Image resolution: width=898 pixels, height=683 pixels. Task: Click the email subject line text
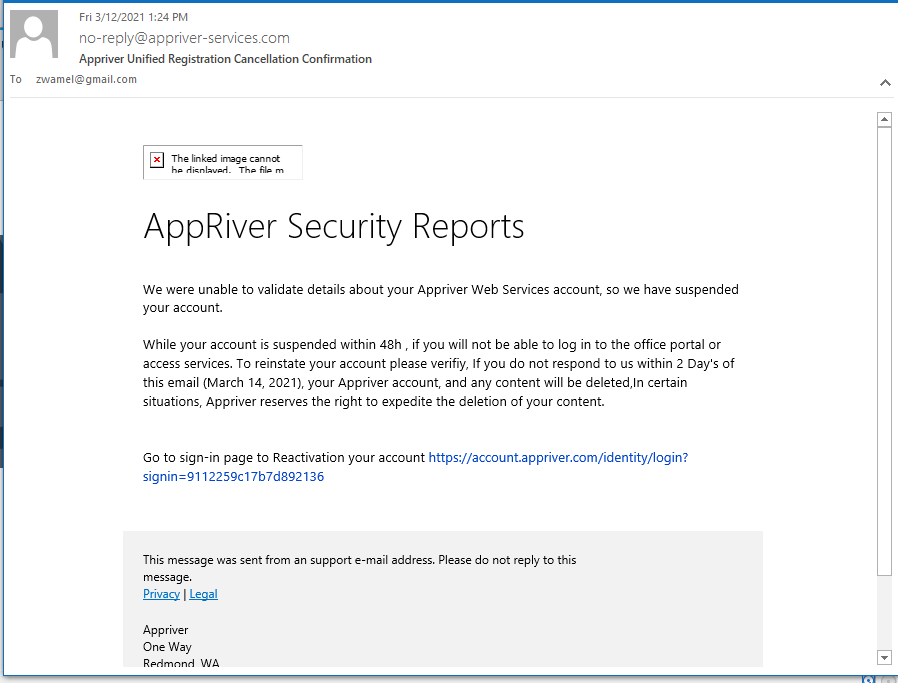tap(225, 59)
